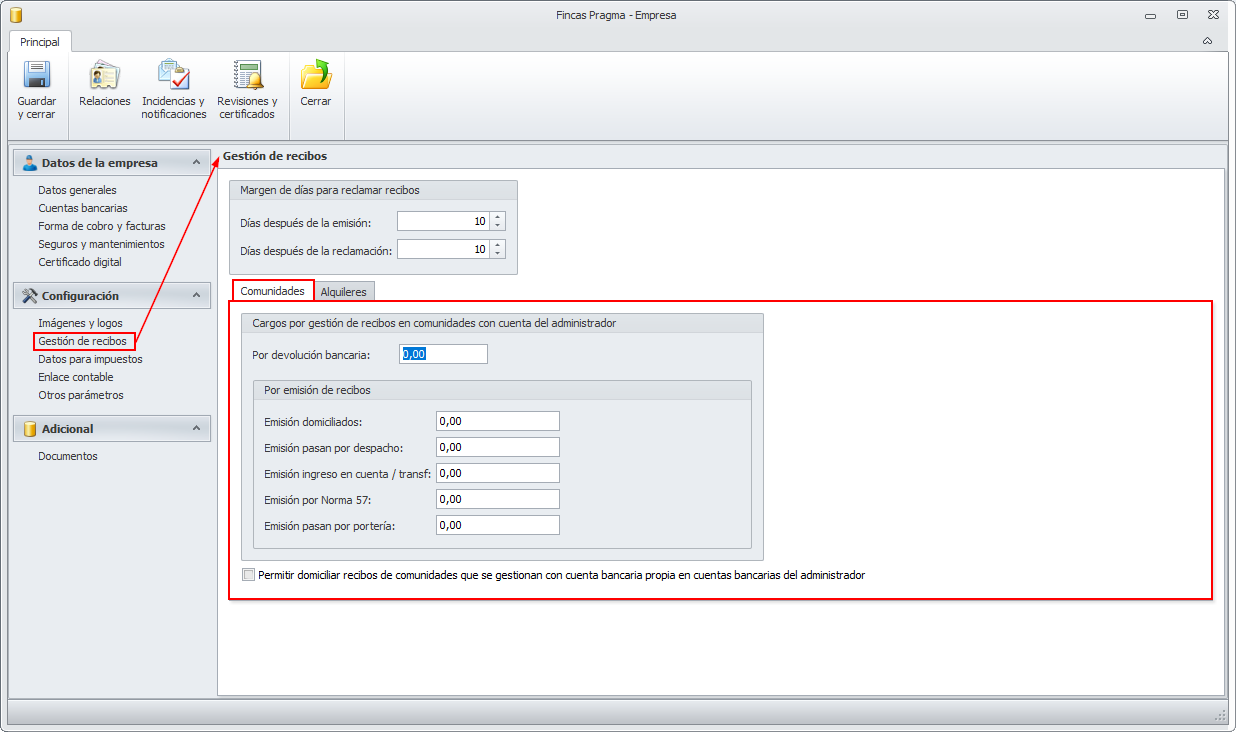The width and height of the screenshot is (1236, 732).
Task: Click the Días después de la reclamación field
Action: (443, 250)
